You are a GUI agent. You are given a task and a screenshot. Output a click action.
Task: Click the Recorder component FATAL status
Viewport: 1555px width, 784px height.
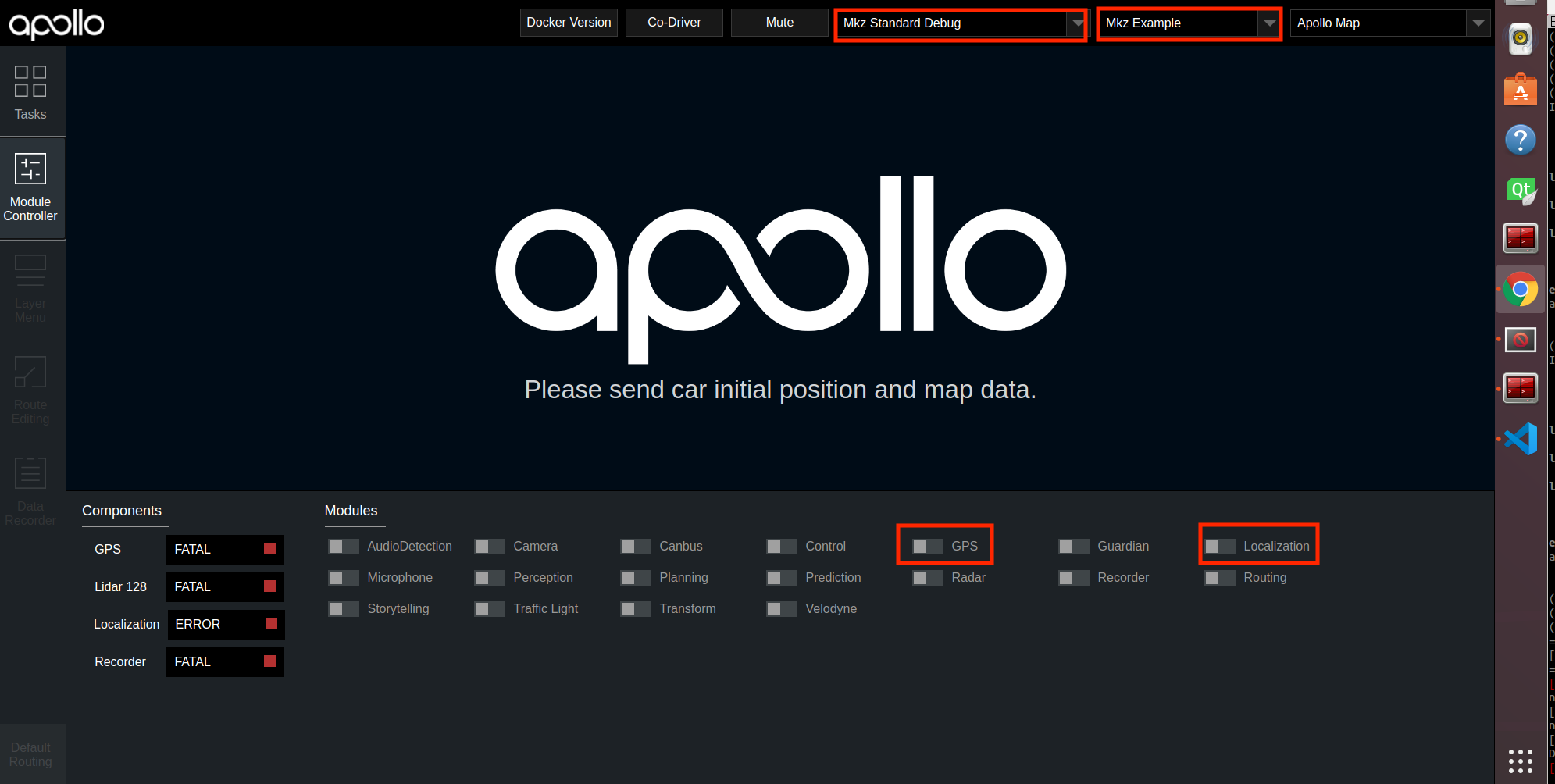point(225,662)
